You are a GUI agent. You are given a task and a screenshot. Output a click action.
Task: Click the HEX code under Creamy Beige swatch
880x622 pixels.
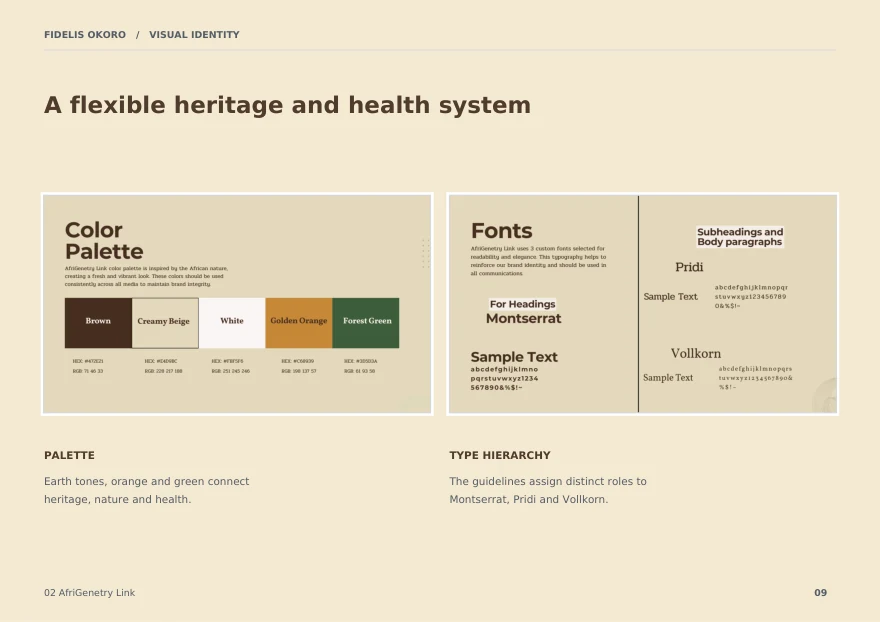pos(161,362)
